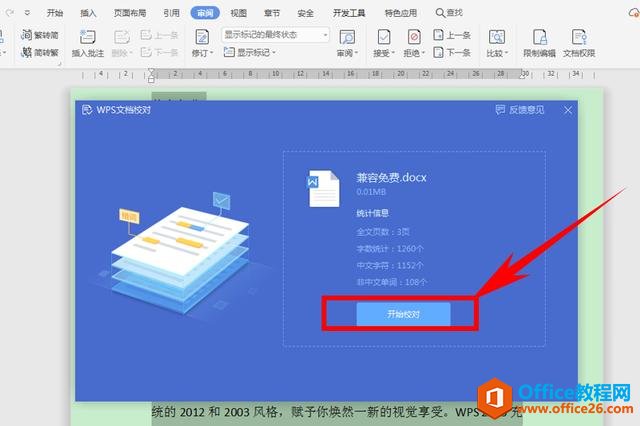The height and width of the screenshot is (426, 640).
Task: Expand the 修订 dropdown arrow
Action: [x=211, y=53]
